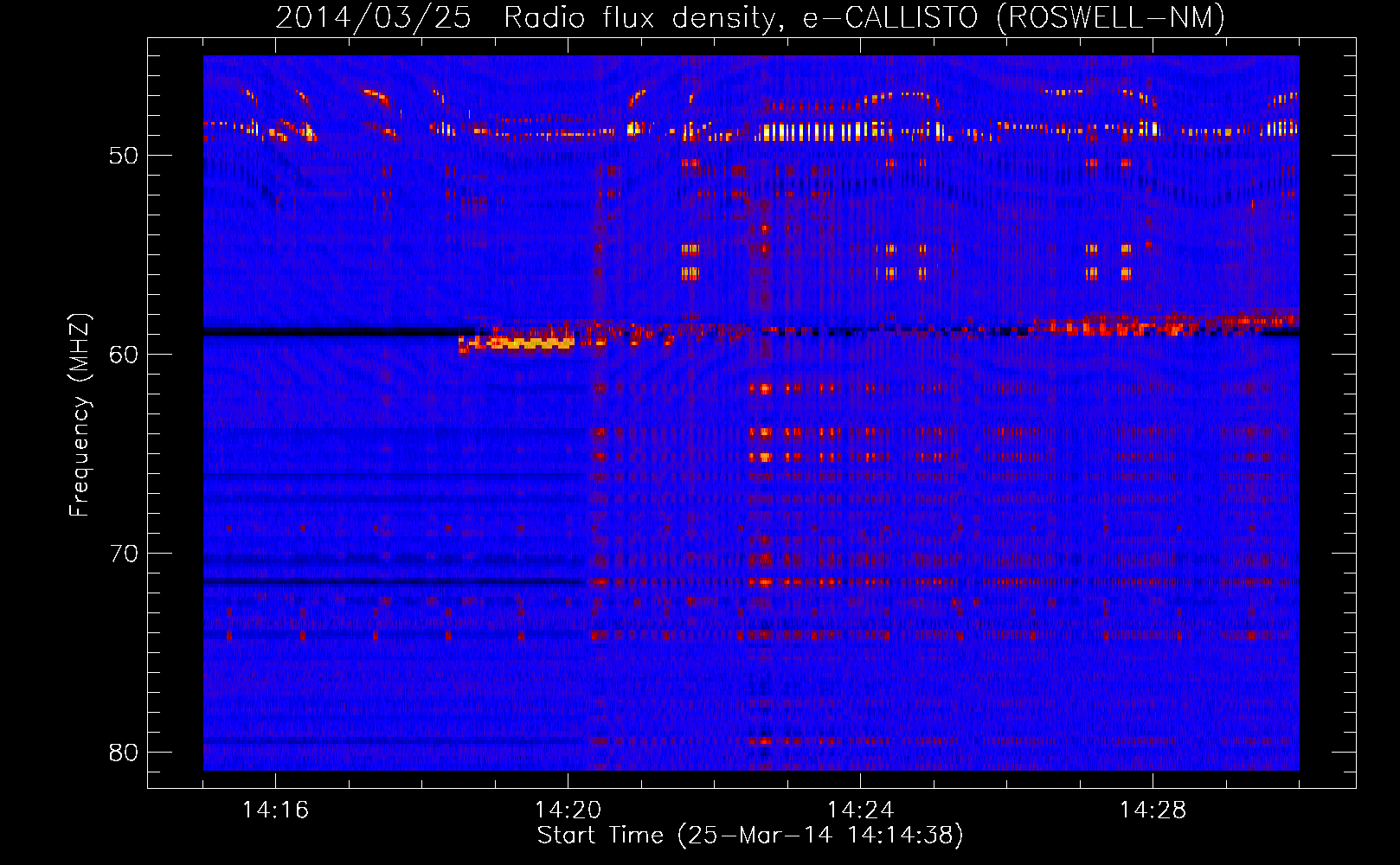This screenshot has width=1400, height=865.
Task: Click the 80 frequency tick label
Action: [125, 753]
